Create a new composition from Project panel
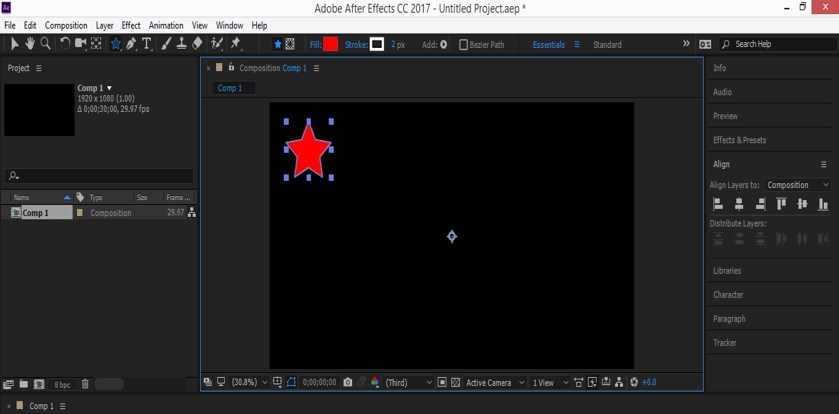 coord(39,384)
